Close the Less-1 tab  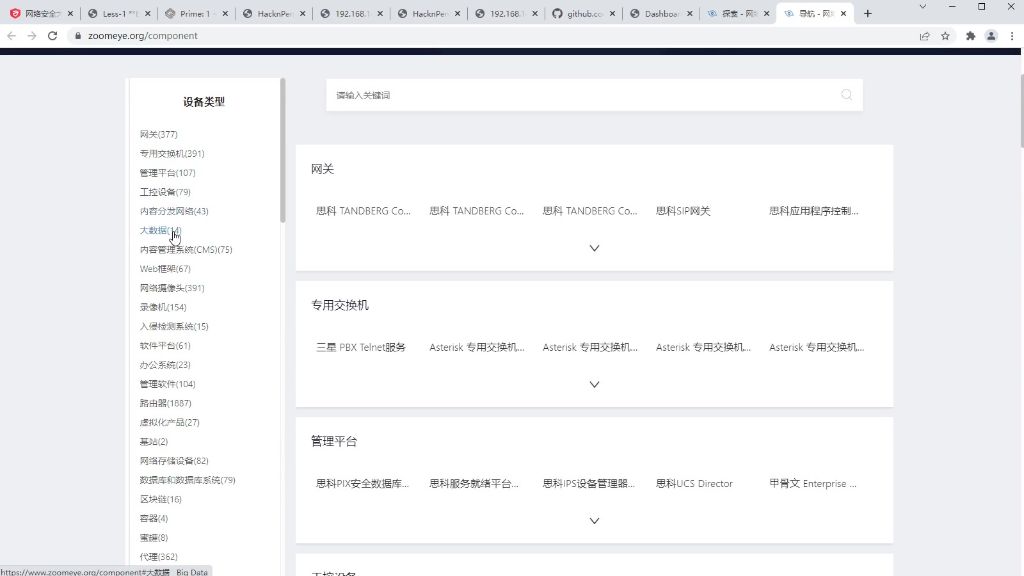tap(148, 13)
